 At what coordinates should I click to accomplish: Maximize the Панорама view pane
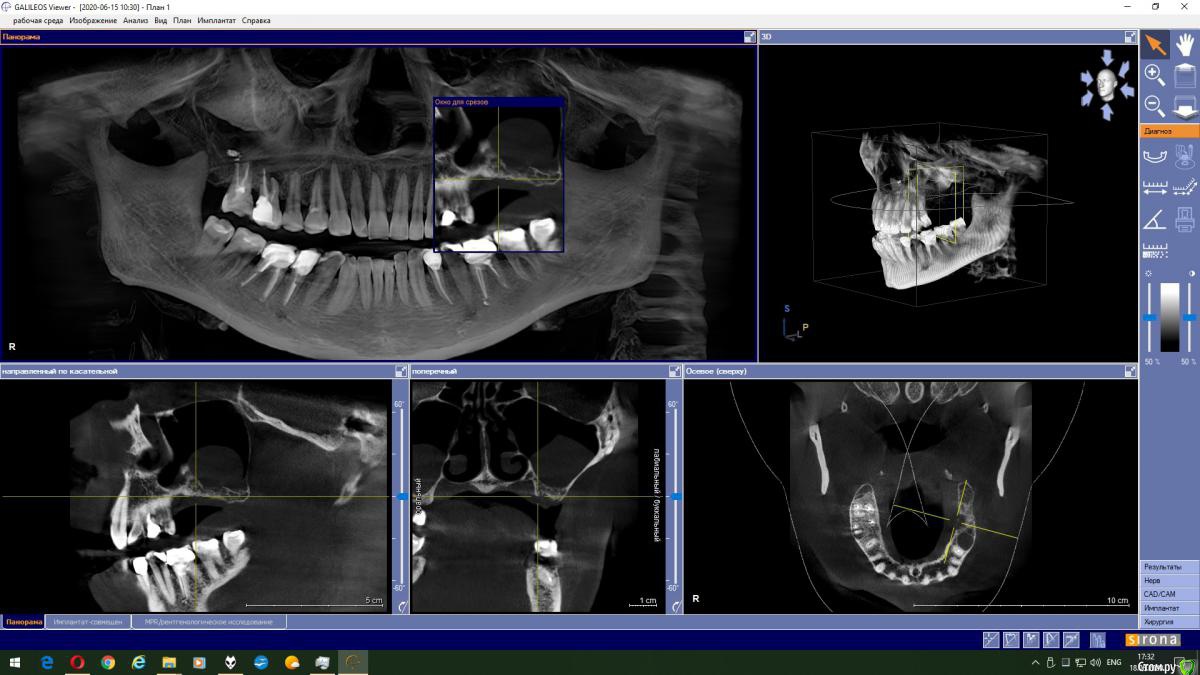[x=750, y=37]
